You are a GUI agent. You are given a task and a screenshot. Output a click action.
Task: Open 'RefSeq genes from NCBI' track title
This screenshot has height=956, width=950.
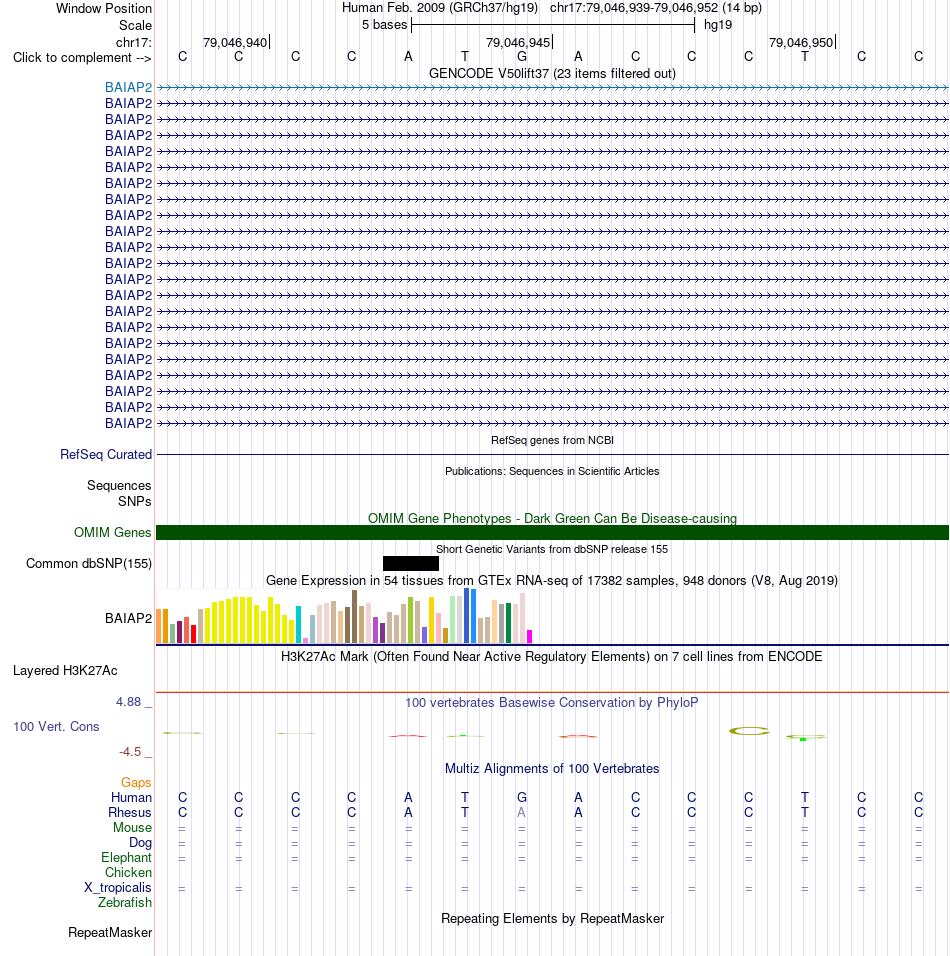click(552, 440)
